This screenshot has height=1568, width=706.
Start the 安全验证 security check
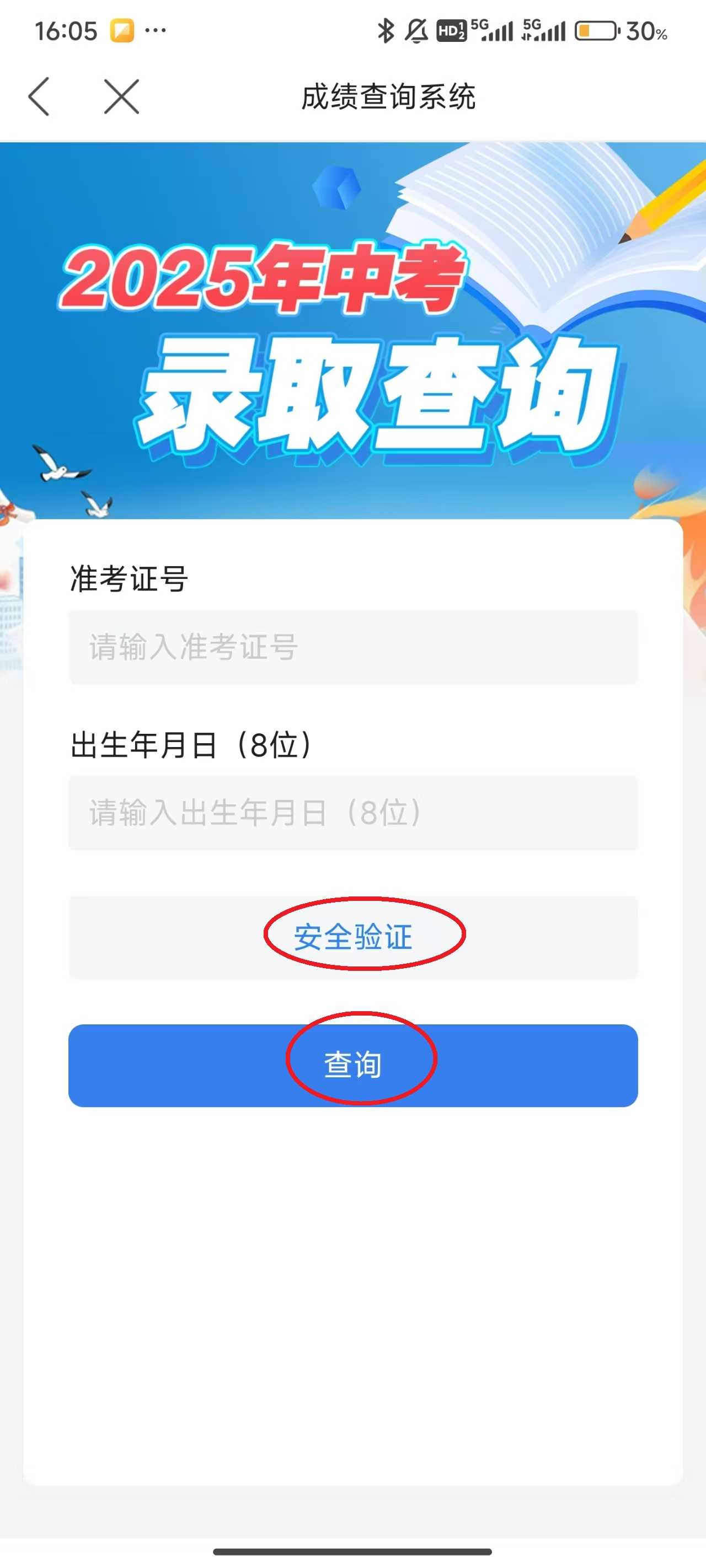tap(354, 937)
